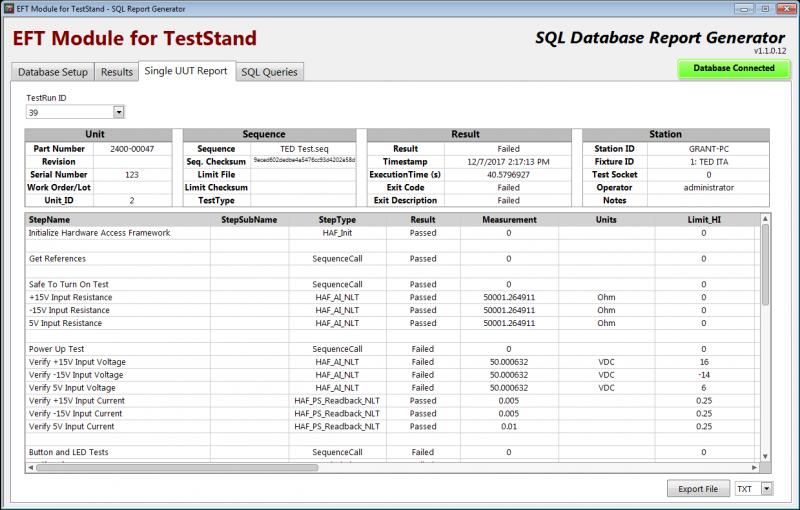Select '5V Input Resistance' step
The height and width of the screenshot is (510, 800).
point(390,323)
